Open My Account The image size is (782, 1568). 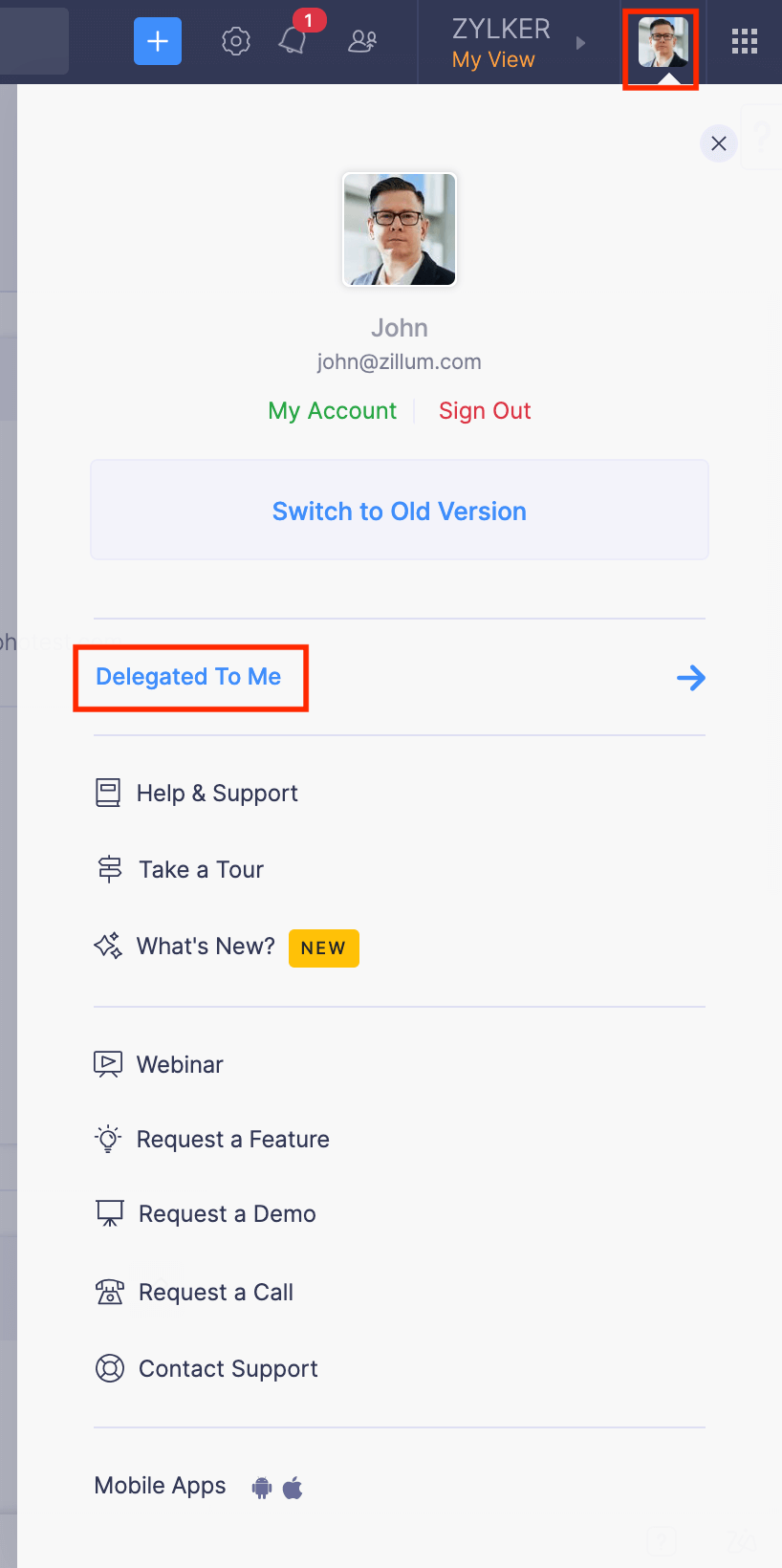click(332, 410)
